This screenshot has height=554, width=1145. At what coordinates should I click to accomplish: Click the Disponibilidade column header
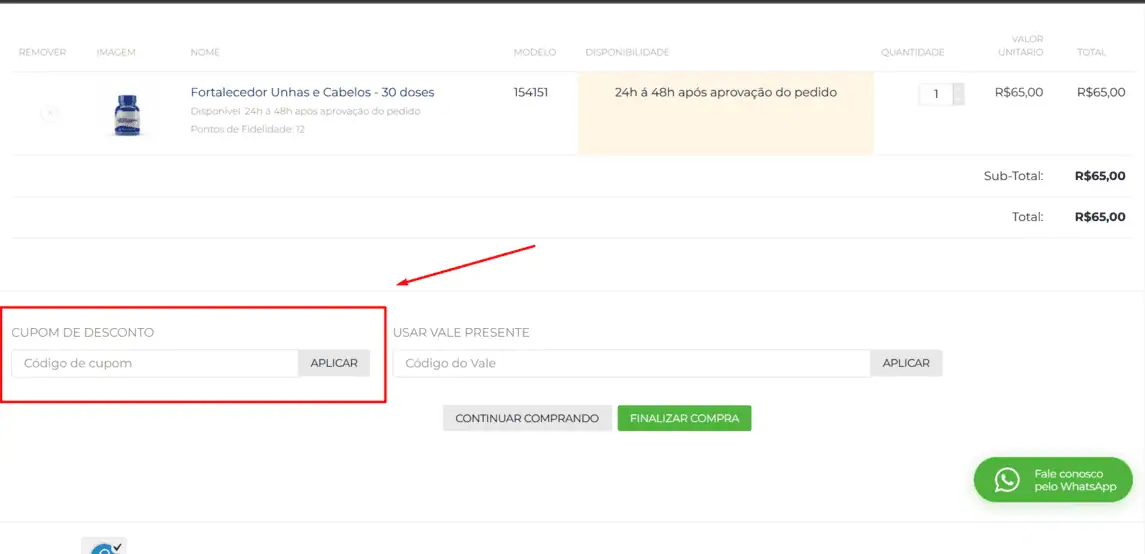click(x=627, y=52)
